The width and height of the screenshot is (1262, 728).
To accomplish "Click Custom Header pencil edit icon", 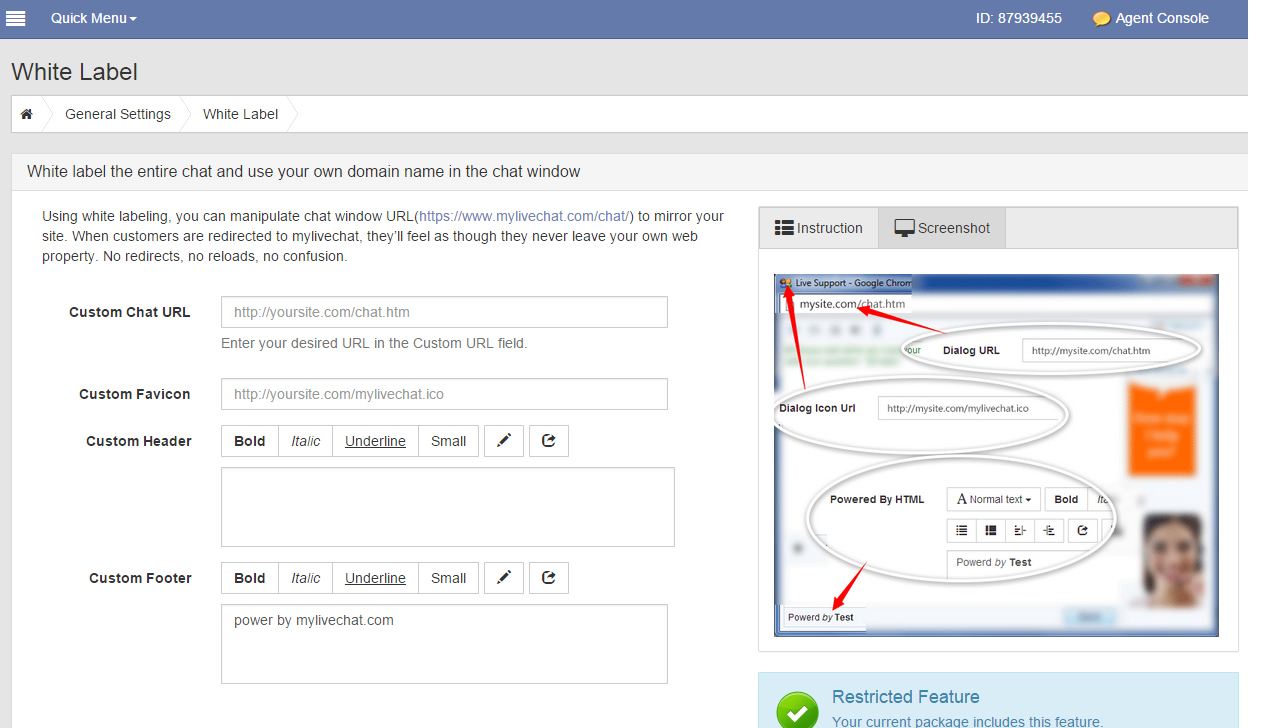I will 504,441.
